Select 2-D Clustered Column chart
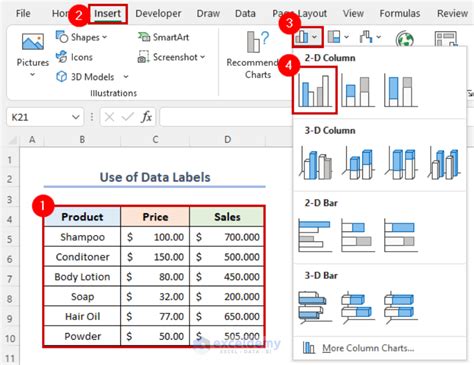The width and height of the screenshot is (474, 365). click(315, 90)
